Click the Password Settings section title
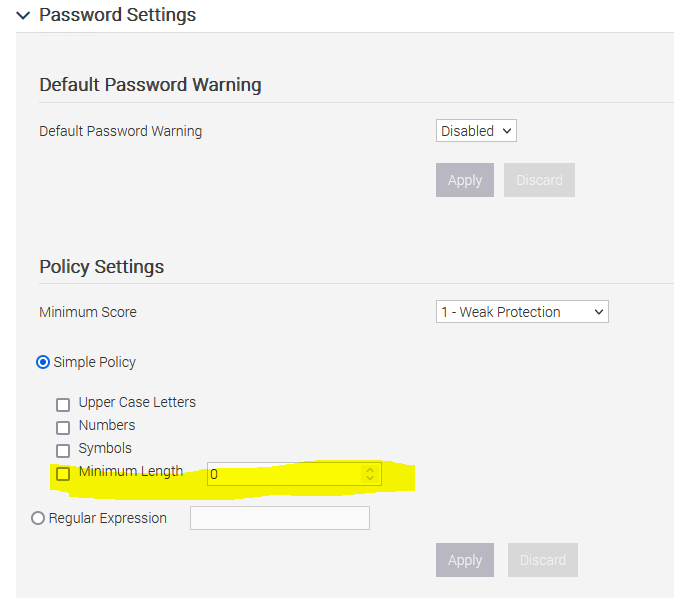The image size is (674, 598). 117,16
